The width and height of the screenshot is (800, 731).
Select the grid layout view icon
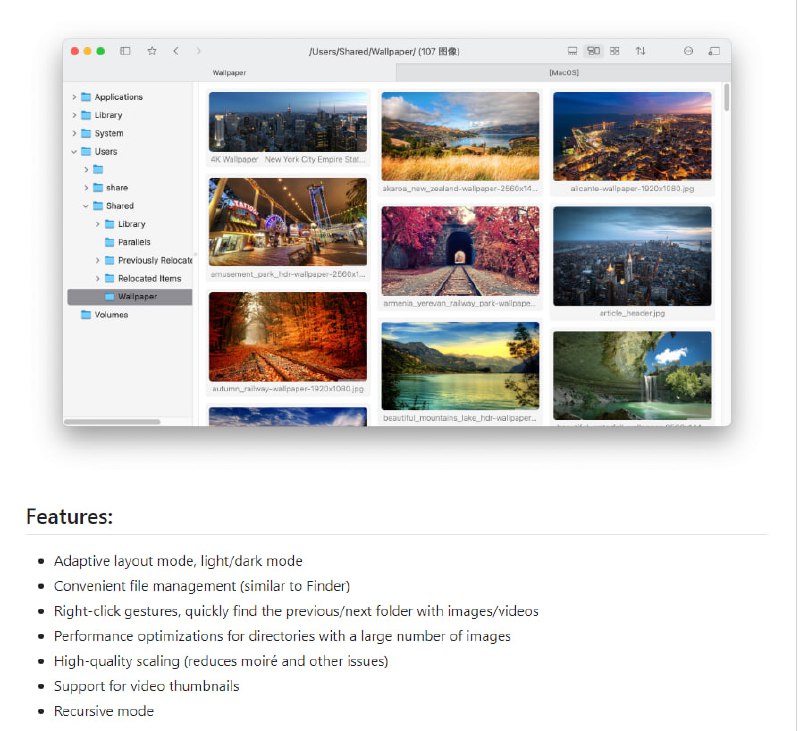tap(615, 51)
